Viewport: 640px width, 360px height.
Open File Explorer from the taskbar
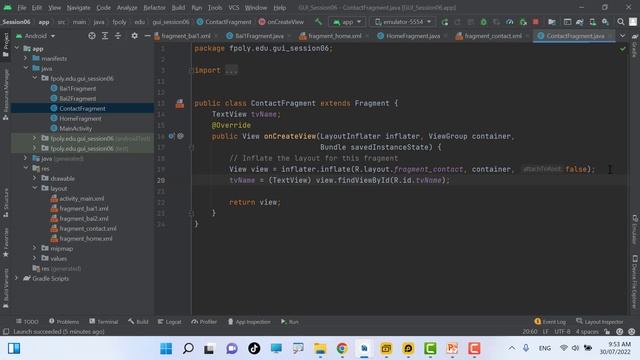[x=320, y=349]
